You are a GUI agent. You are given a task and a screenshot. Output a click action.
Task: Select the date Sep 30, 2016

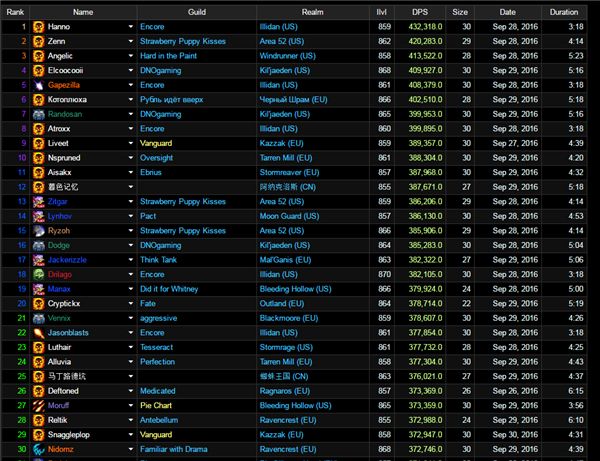pos(515,435)
